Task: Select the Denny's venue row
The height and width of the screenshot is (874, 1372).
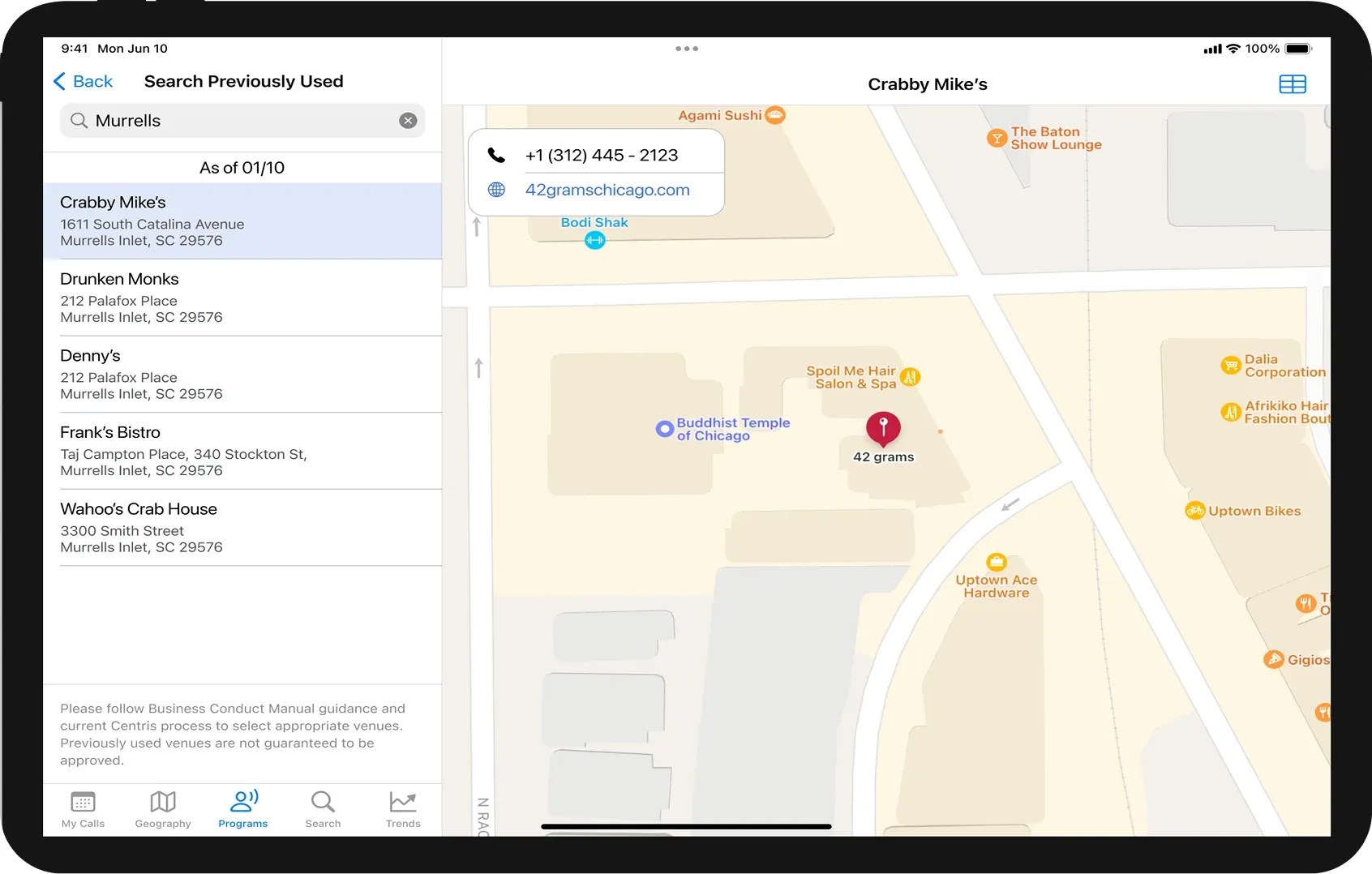Action: [x=242, y=374]
